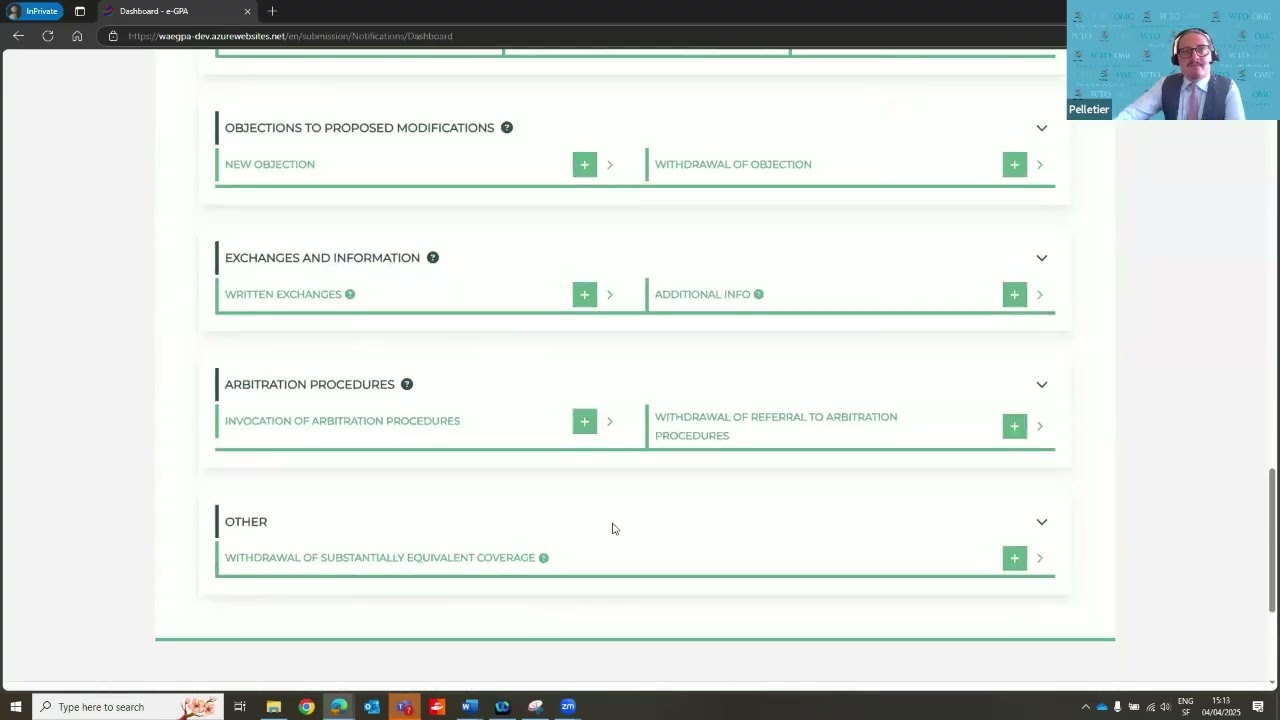This screenshot has width=1280, height=720.
Task: Click the Pelletier video call thumbnail
Action: click(x=1173, y=60)
